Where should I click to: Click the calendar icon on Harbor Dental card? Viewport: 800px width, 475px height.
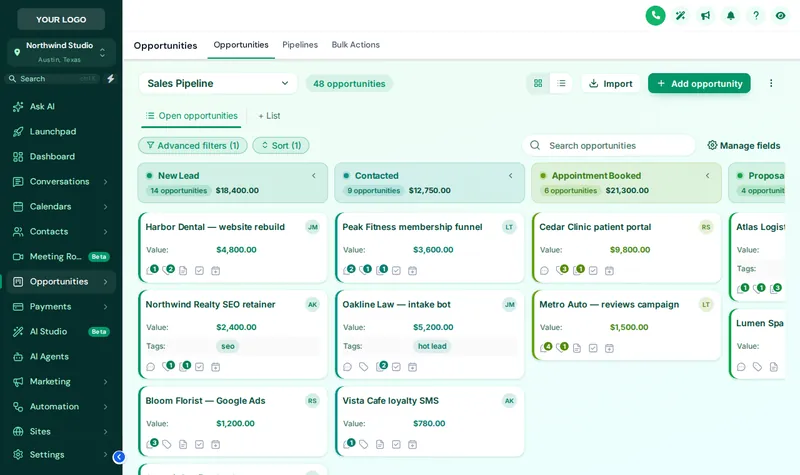pyautogui.click(x=215, y=270)
